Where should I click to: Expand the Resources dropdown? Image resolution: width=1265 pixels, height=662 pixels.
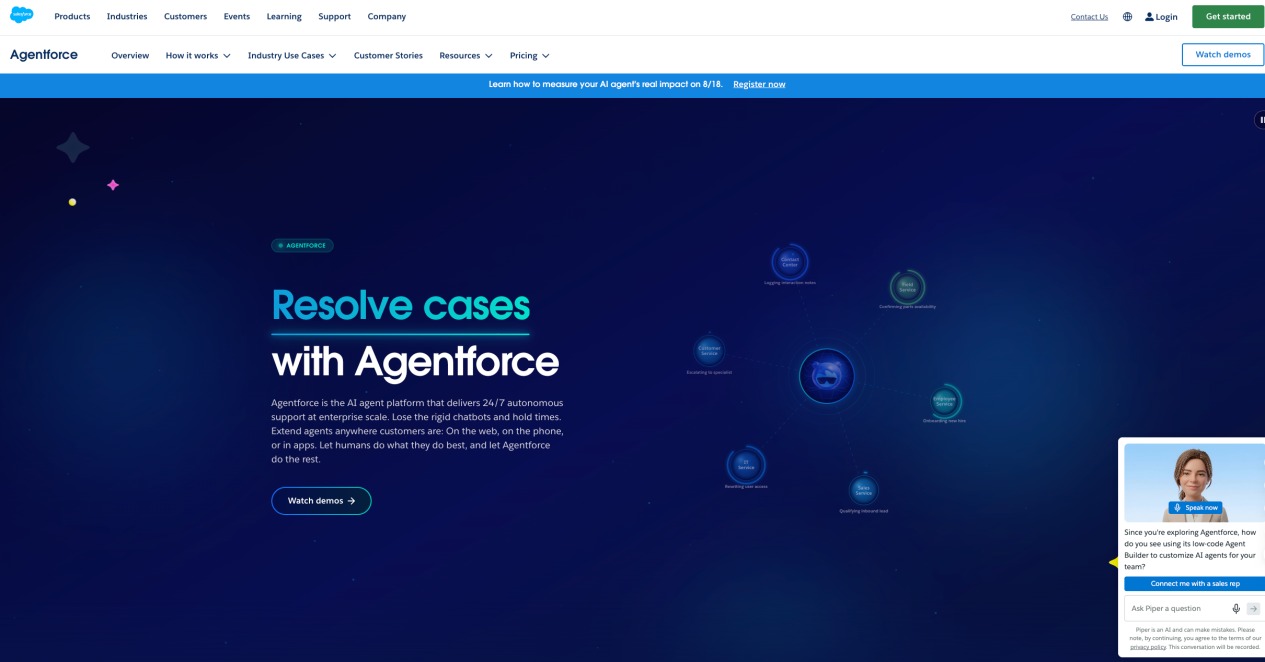466,55
